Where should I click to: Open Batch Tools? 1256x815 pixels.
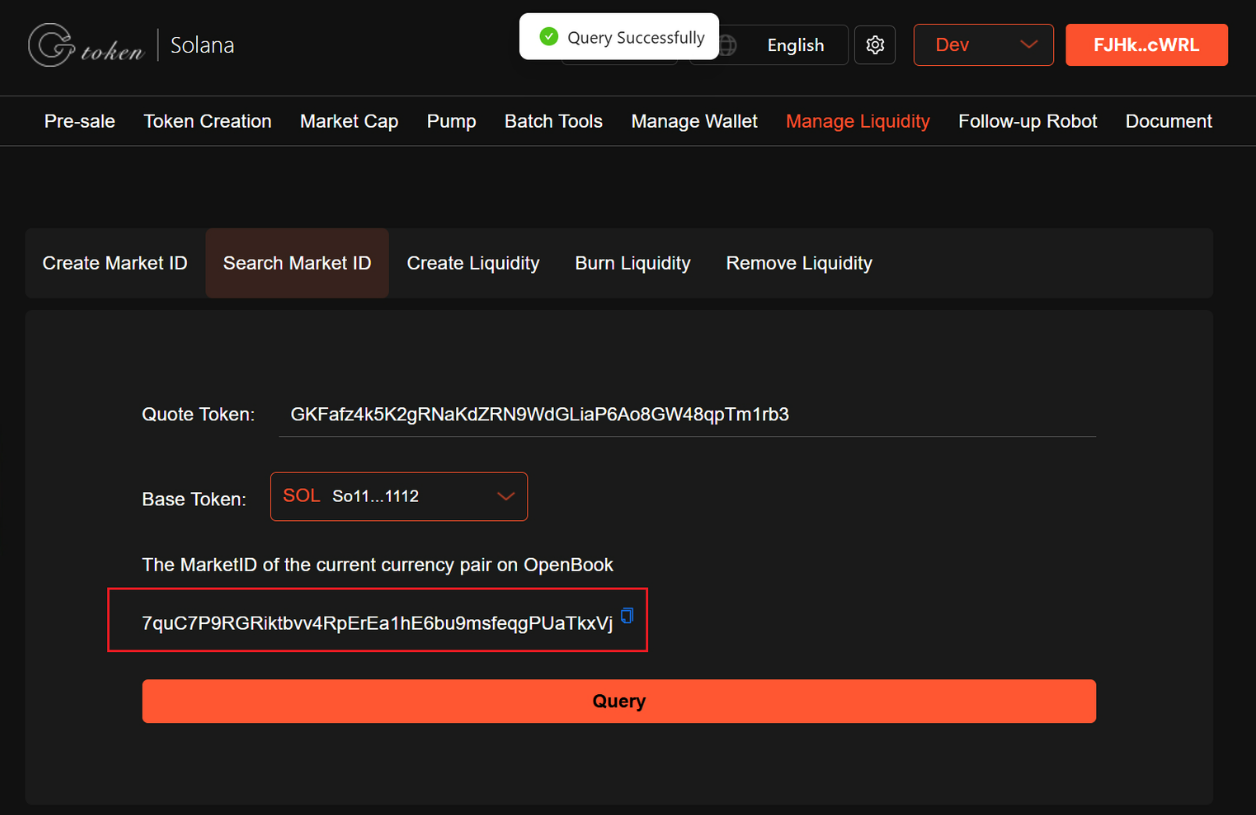(554, 121)
